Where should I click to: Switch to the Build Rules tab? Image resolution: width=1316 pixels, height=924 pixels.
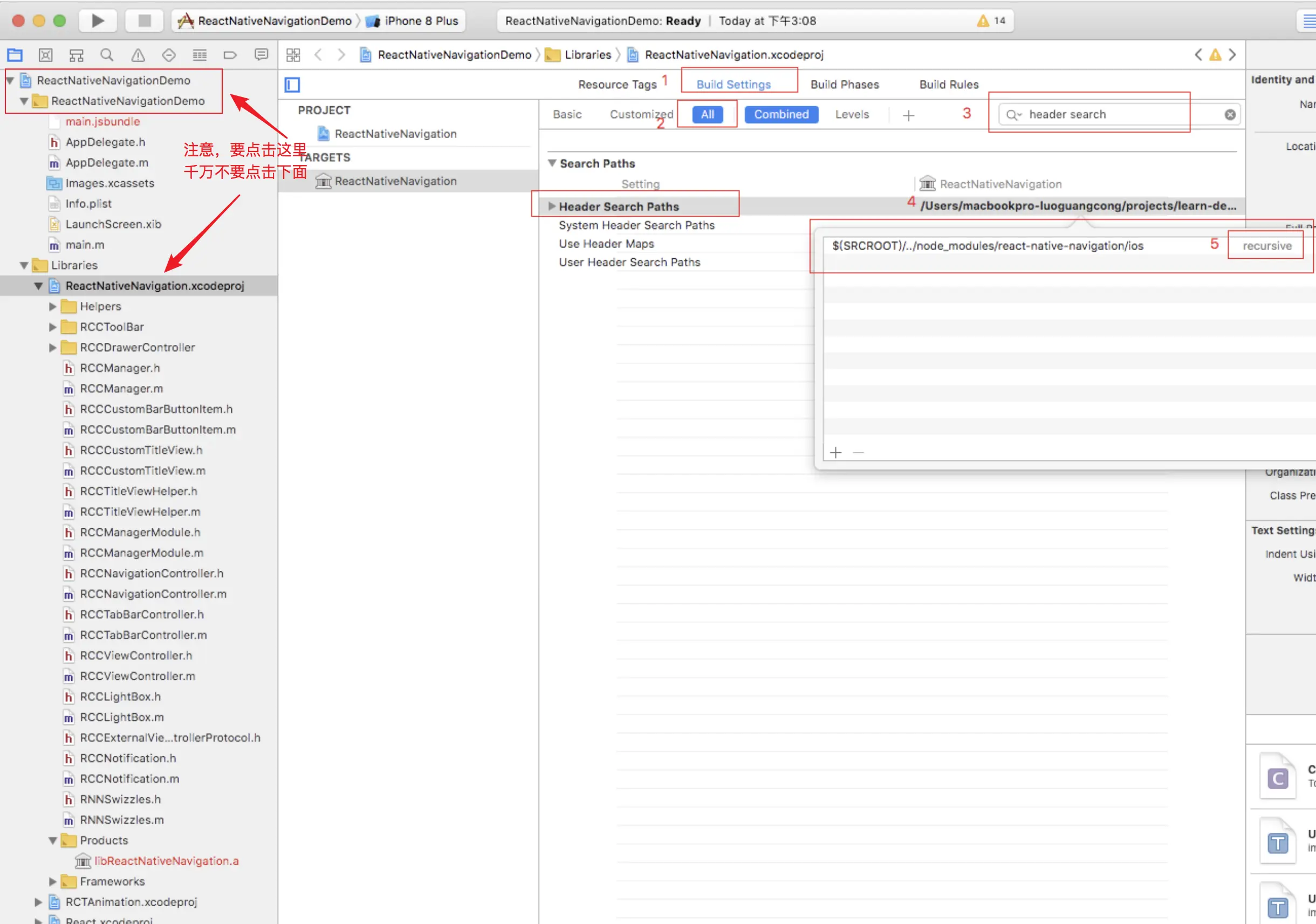click(948, 84)
